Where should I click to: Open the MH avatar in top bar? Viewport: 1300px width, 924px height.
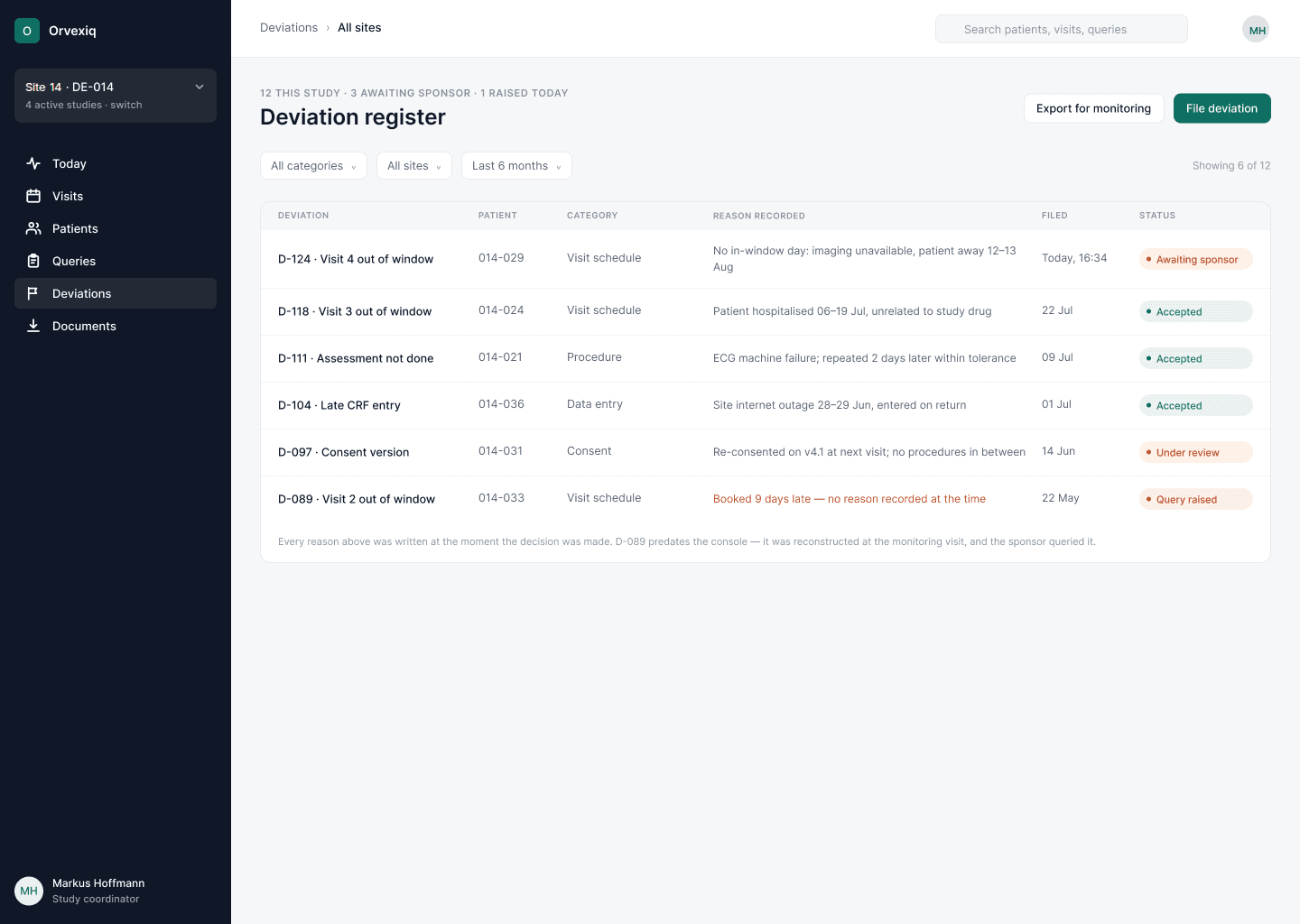pyautogui.click(x=1257, y=30)
